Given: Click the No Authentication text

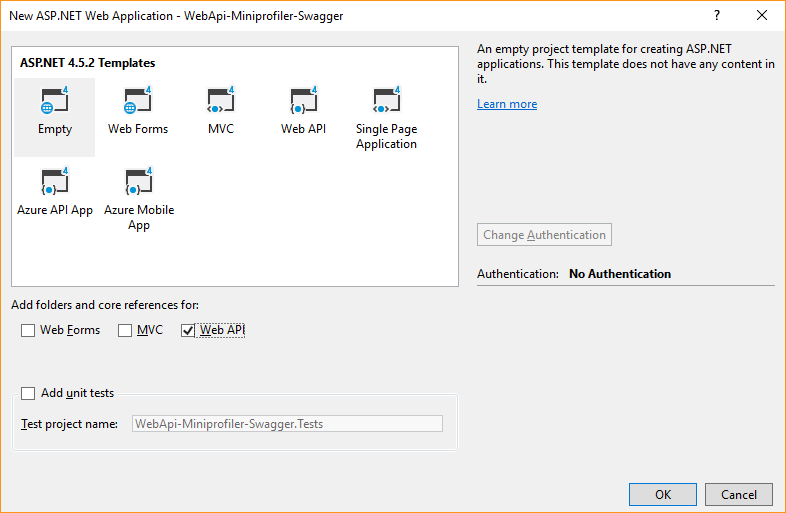Looking at the screenshot, I should (620, 274).
